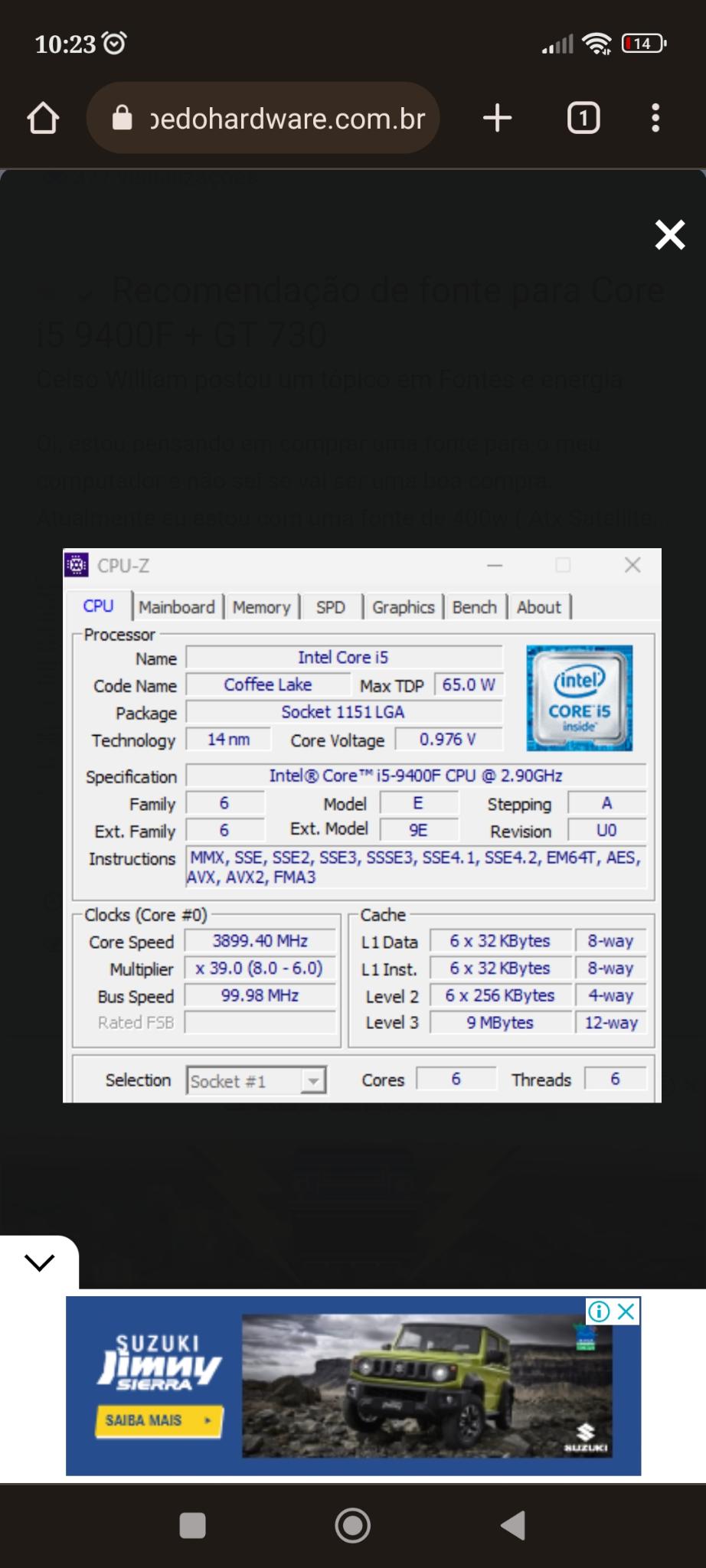The height and width of the screenshot is (1568, 706).
Task: Minimize the CPU-Z window
Action: pos(495,565)
